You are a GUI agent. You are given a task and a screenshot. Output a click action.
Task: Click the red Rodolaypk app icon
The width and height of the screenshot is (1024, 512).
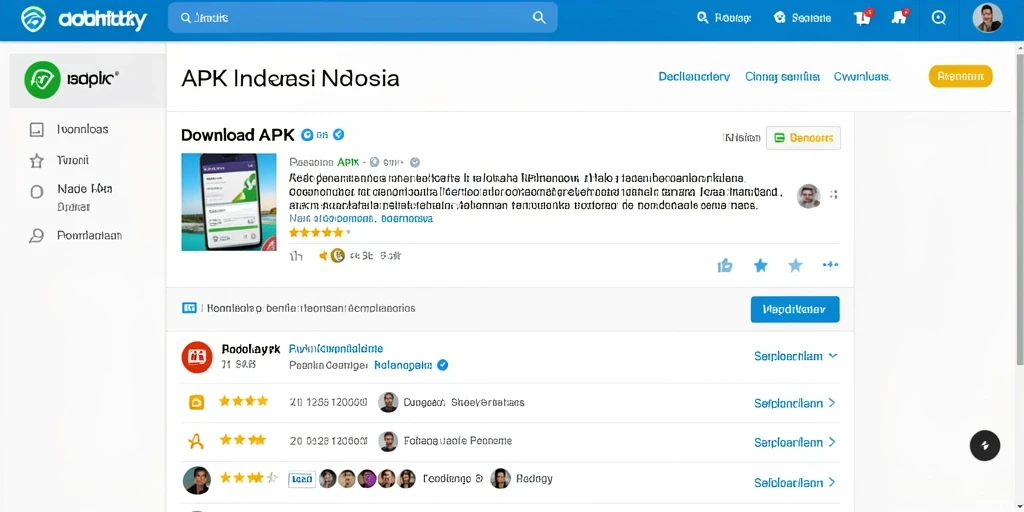coord(197,357)
